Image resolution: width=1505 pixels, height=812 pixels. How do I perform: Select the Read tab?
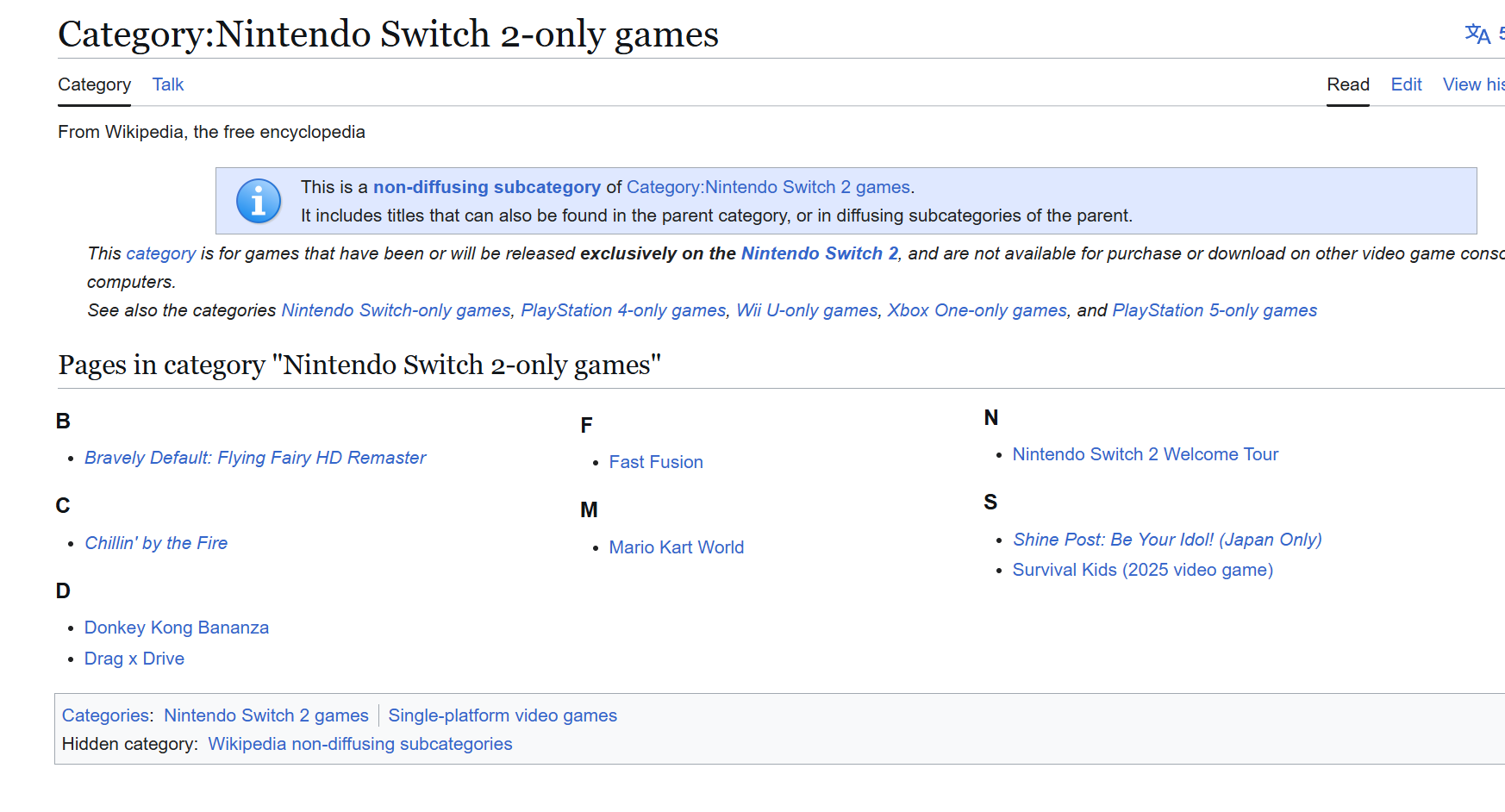click(x=1348, y=84)
